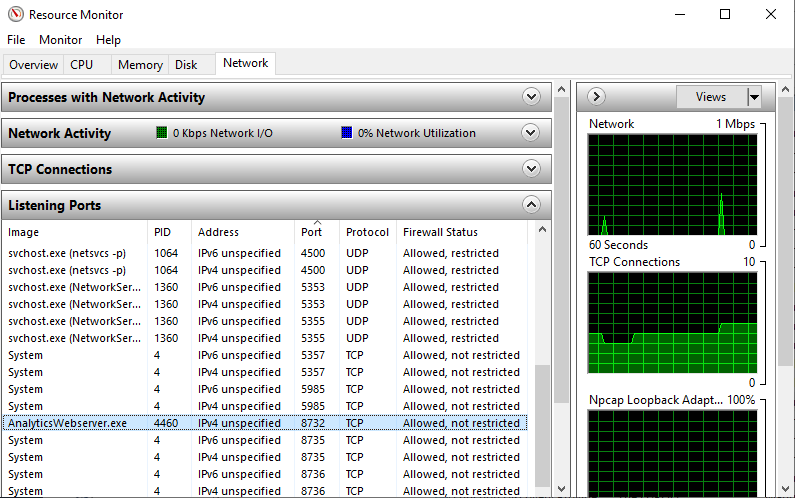
Task: Click the Listening Ports section header
Action: (276, 205)
